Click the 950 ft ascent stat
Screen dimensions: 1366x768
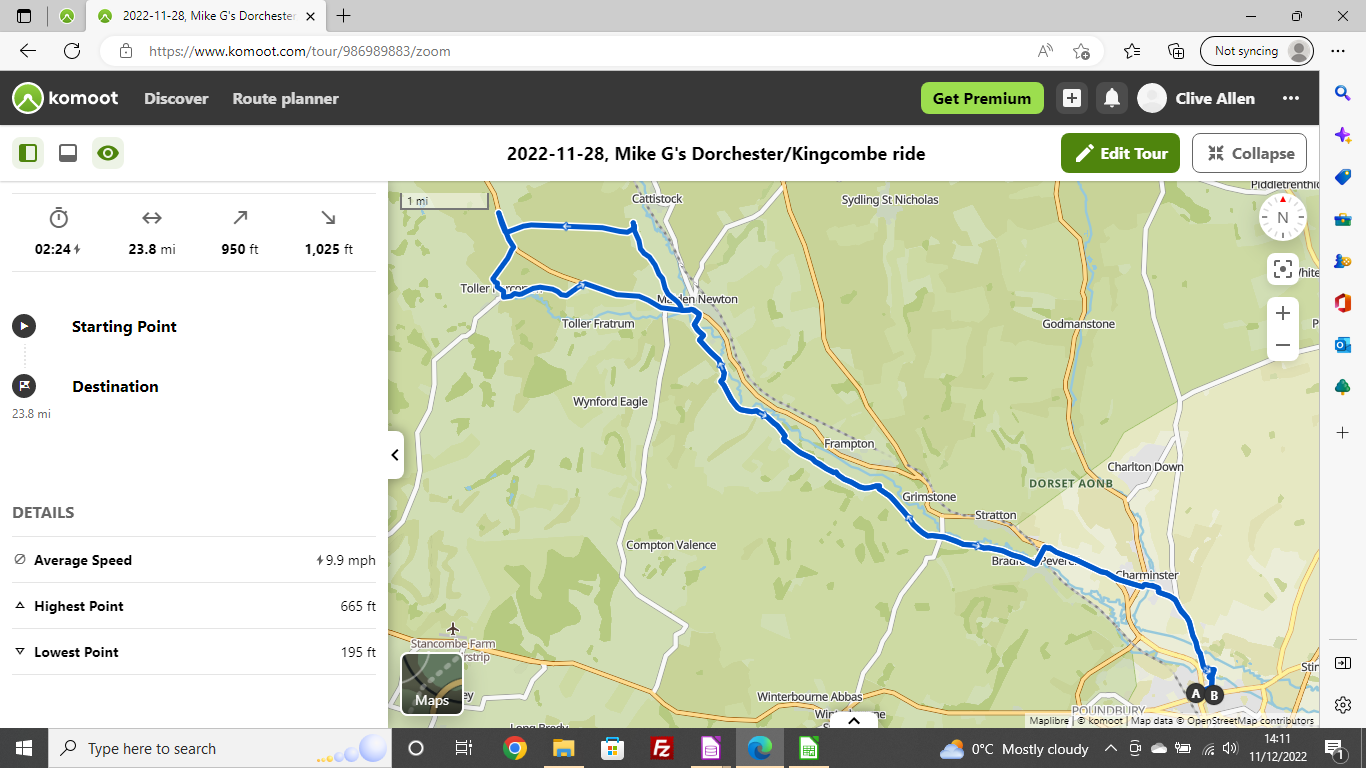point(240,232)
